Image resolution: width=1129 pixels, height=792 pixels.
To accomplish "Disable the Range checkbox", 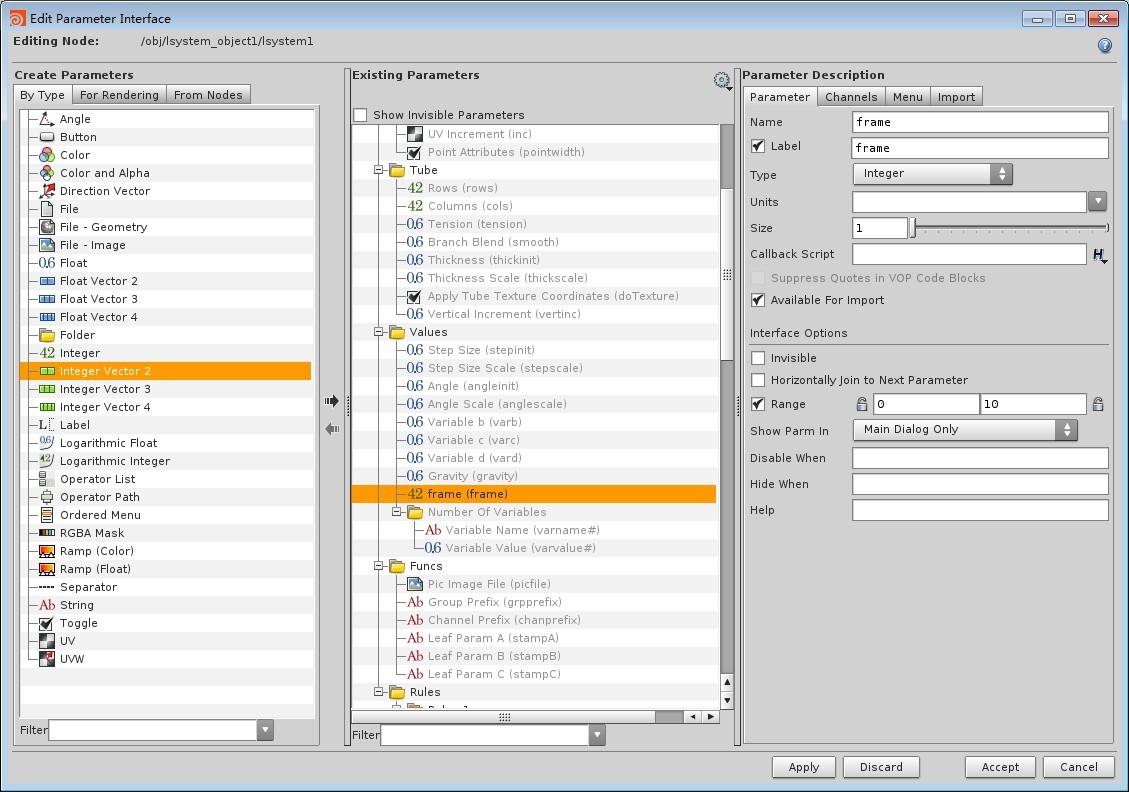I will [757, 404].
